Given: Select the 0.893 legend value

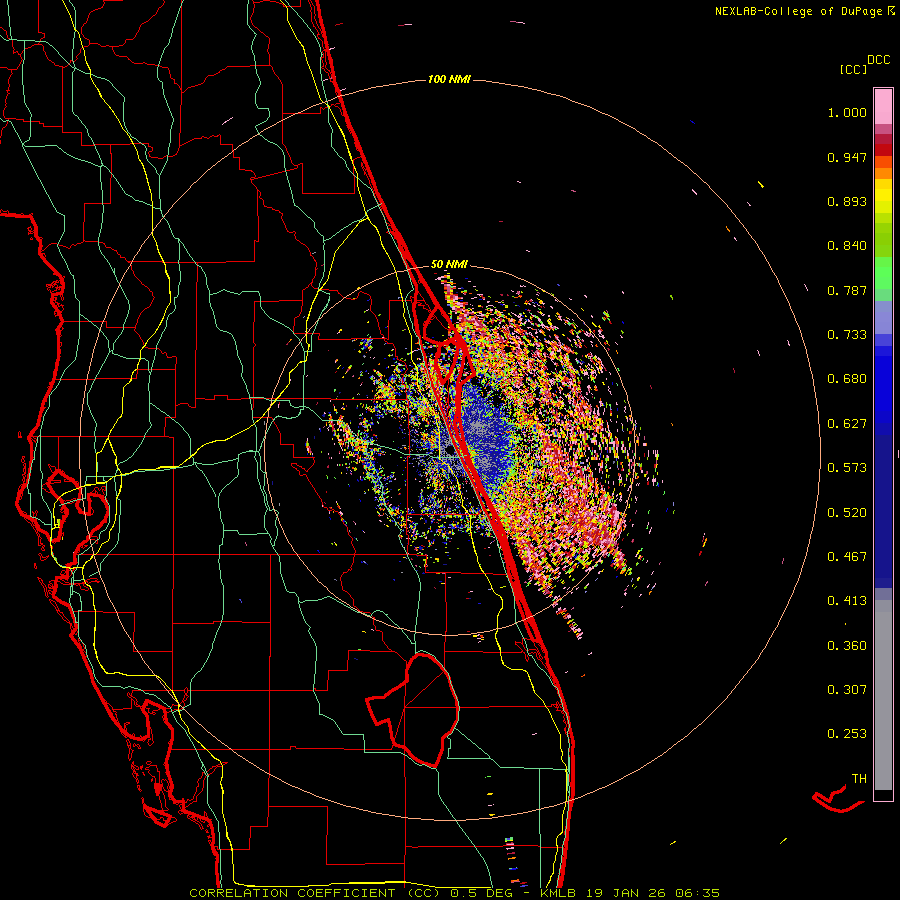Looking at the screenshot, I should coord(847,201).
